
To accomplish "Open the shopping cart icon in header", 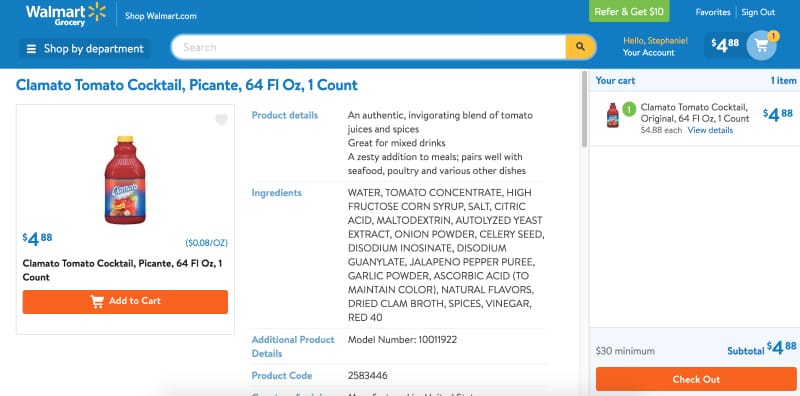I will 762,45.
